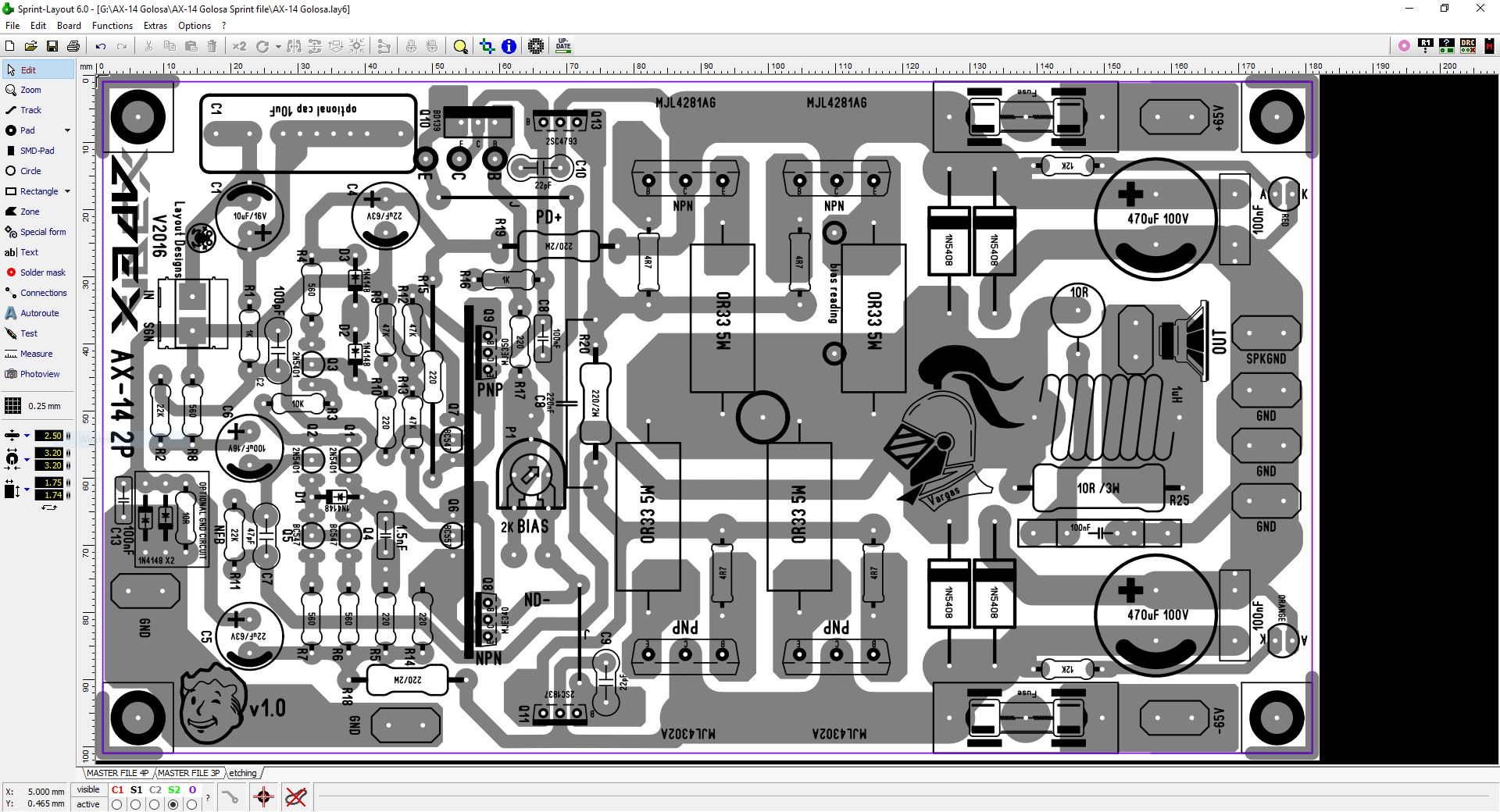The height and width of the screenshot is (812, 1500).
Task: Select the Measure tool
Action: tap(37, 354)
